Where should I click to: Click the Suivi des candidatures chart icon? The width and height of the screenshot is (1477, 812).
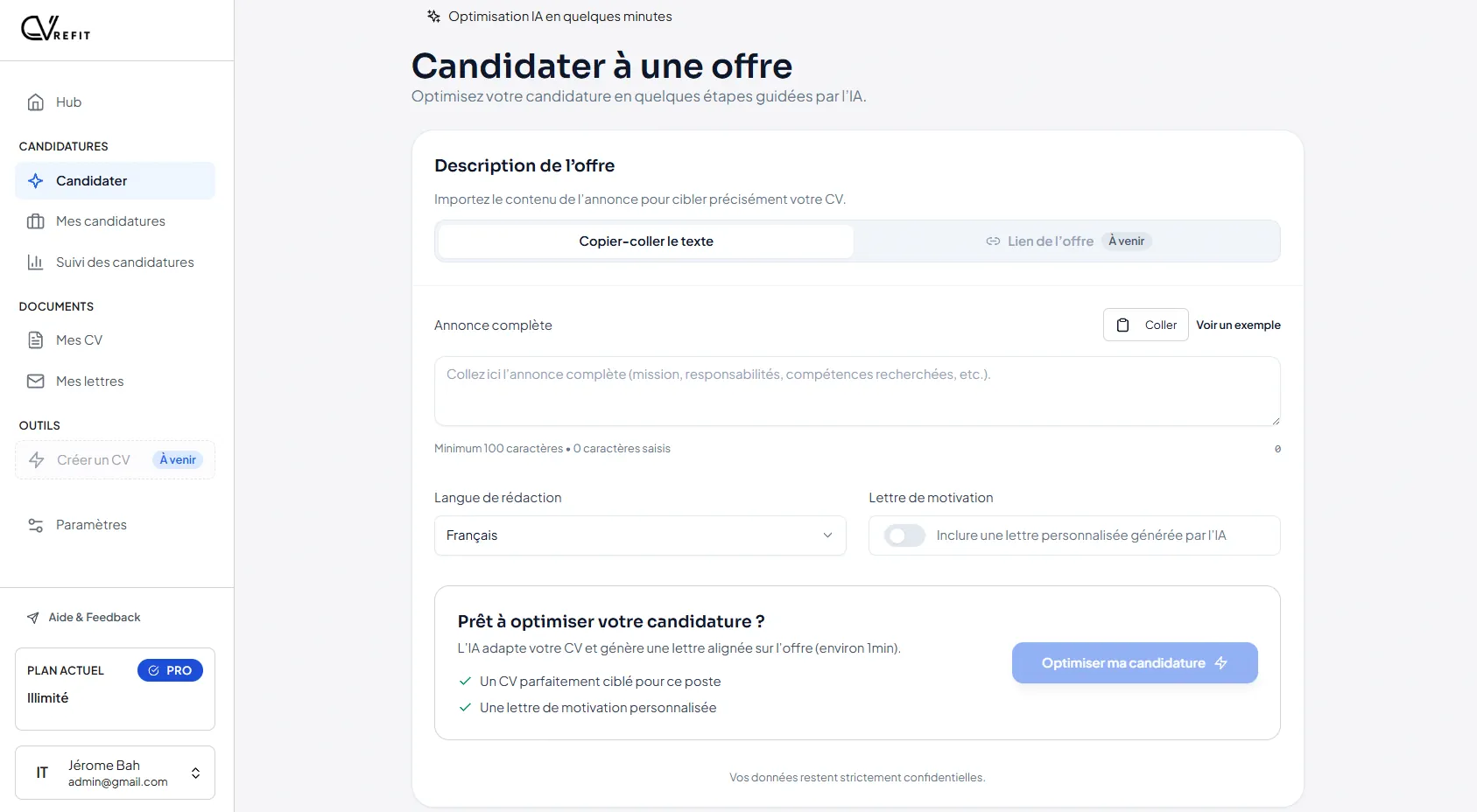(36, 262)
